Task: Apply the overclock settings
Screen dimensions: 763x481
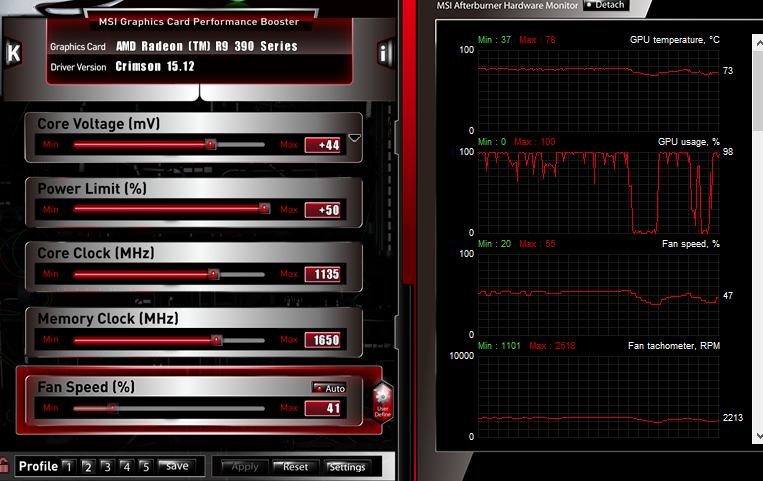Action: (244, 467)
